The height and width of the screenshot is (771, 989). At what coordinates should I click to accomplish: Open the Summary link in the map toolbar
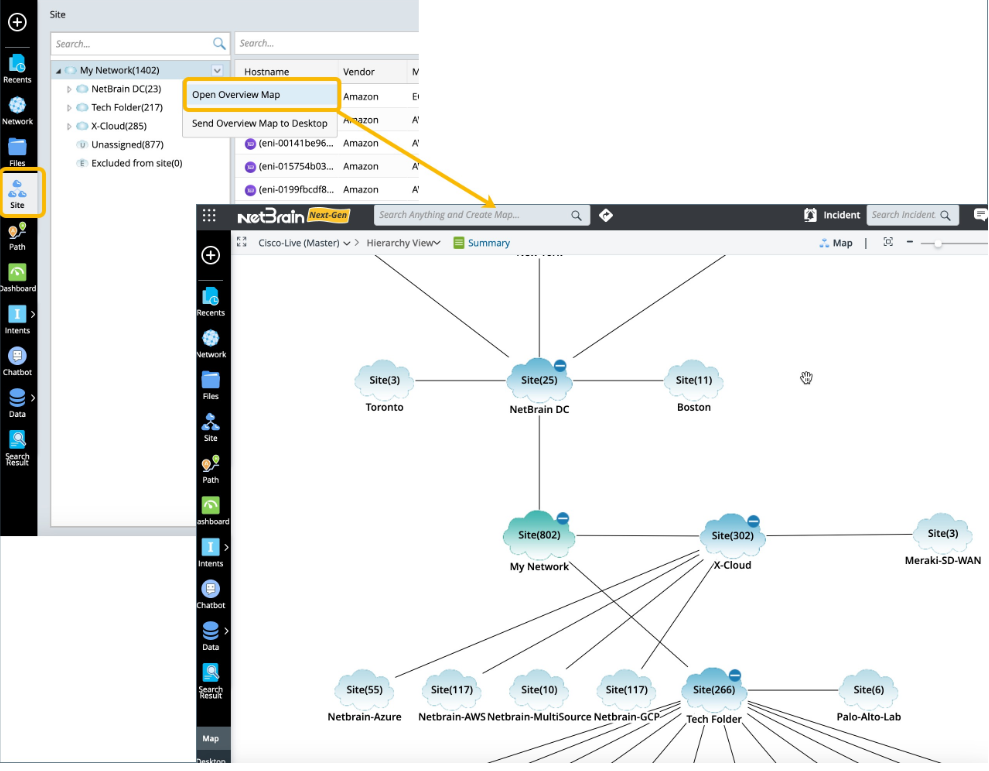[x=482, y=243]
